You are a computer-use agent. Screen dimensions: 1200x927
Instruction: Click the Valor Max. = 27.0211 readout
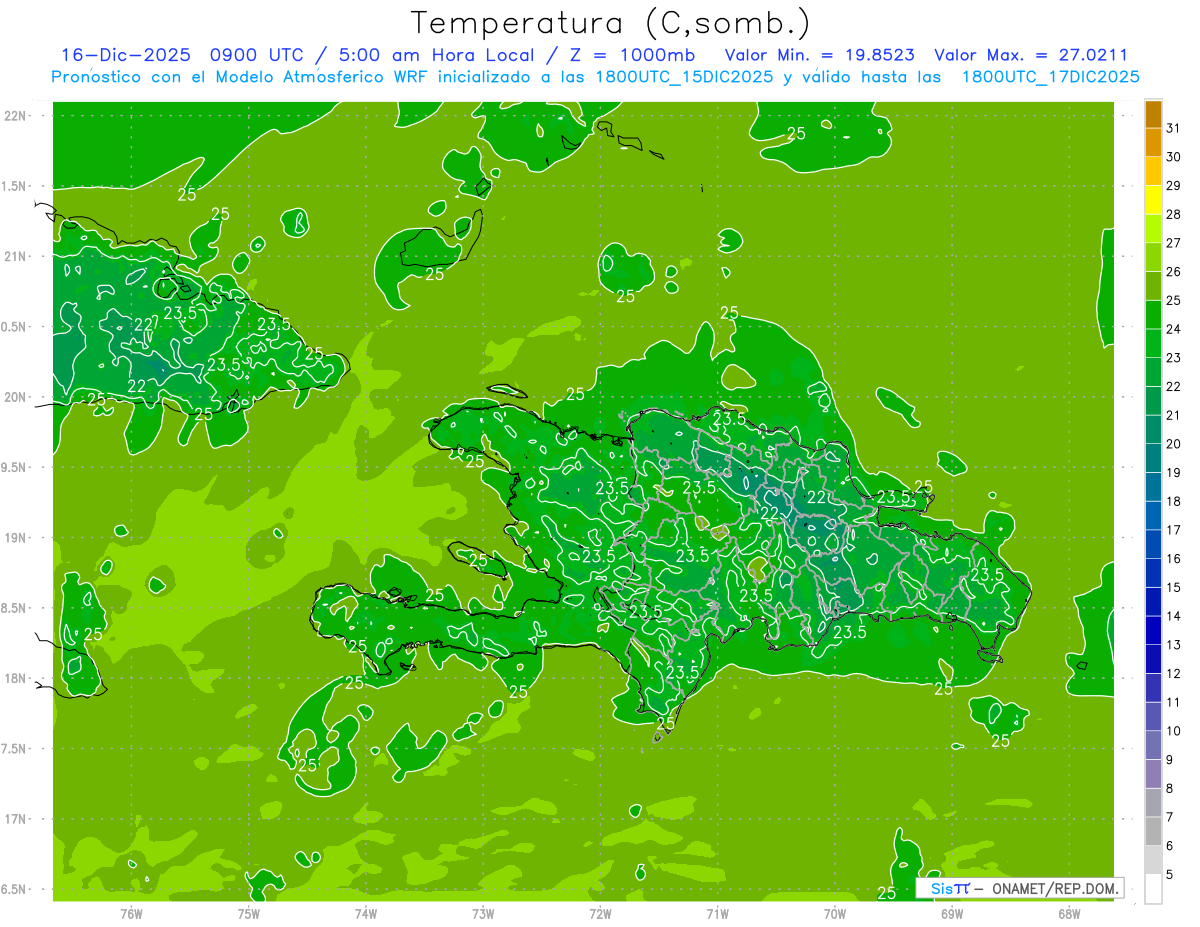(1030, 55)
